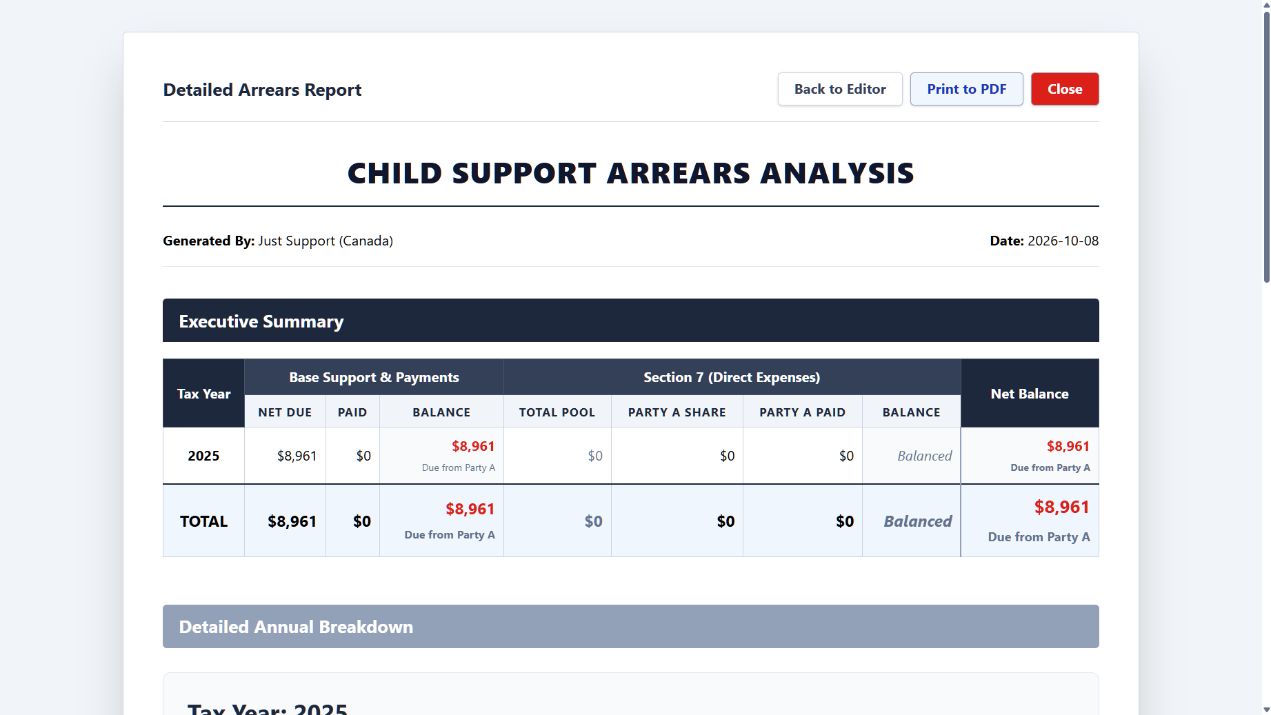1271x715 pixels.
Task: Click the 'CHILD SUPPORT ARREARS ANALYSIS' heading
Action: click(x=631, y=173)
